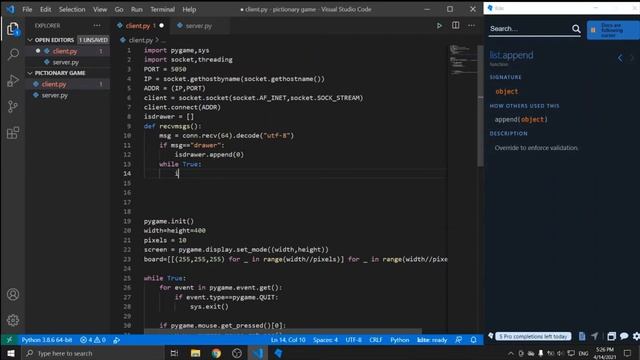Open the Search view in activity bar
640x360 pixels.
[13, 54]
